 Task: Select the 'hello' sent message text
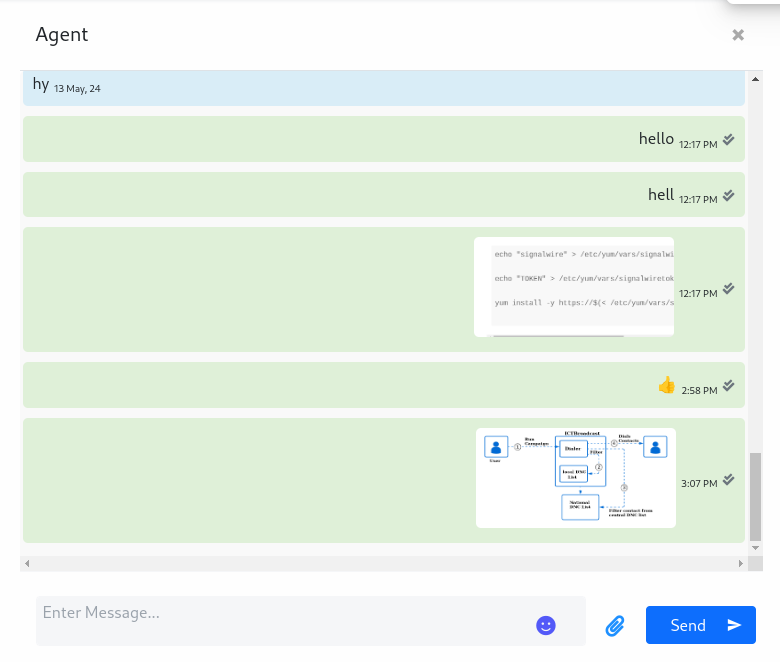pos(656,139)
